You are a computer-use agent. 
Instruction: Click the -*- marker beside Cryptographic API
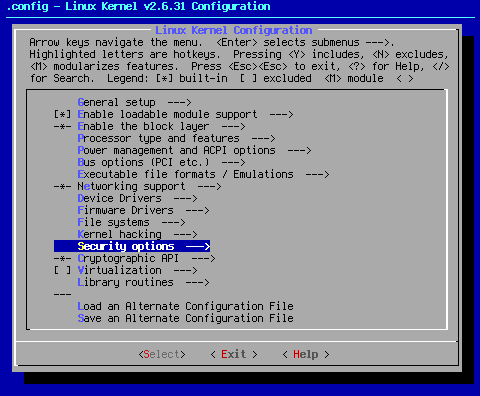pyautogui.click(x=63, y=258)
